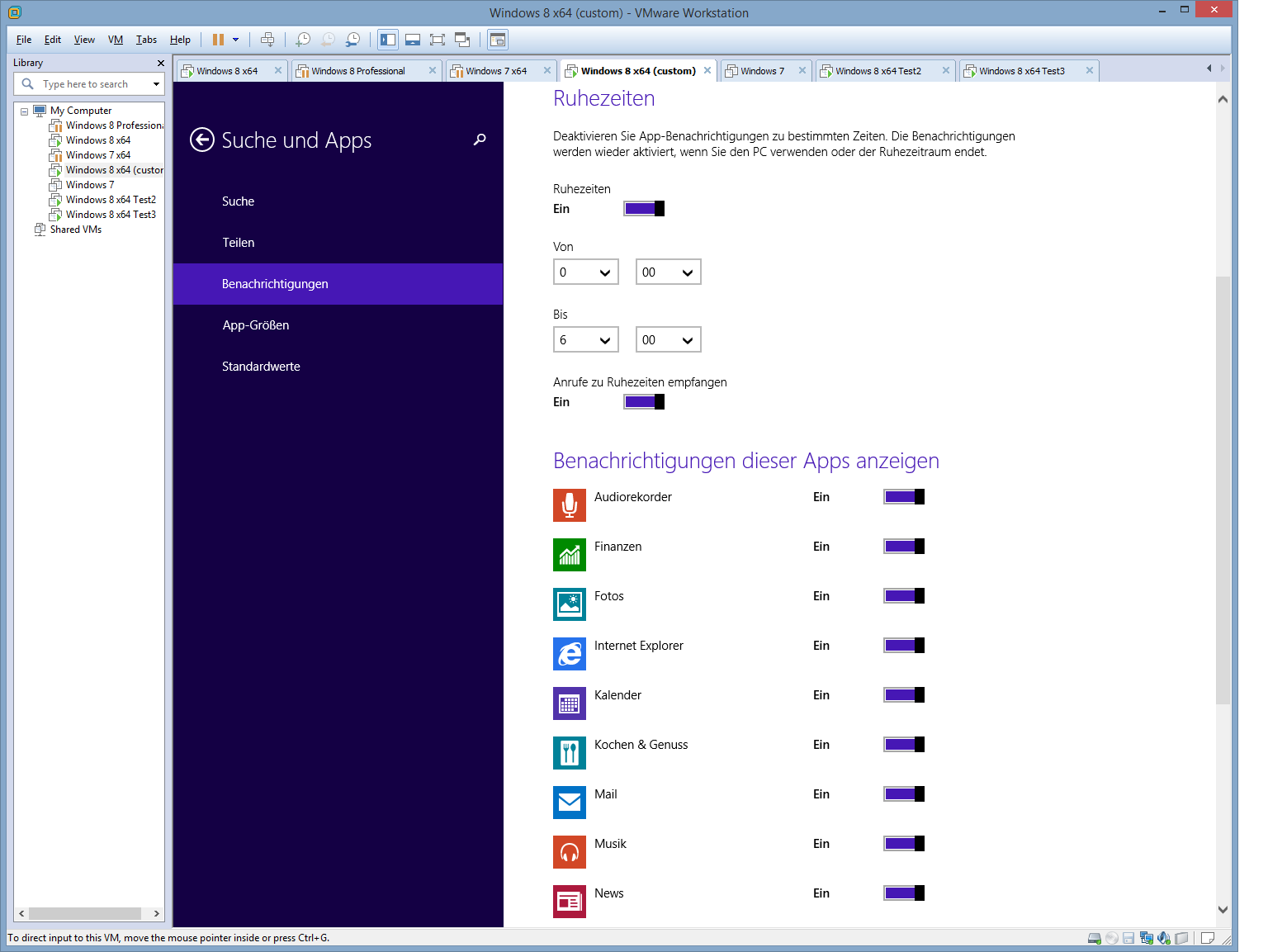1268x952 pixels.
Task: Open the Von hour dropdown
Action: coord(586,272)
